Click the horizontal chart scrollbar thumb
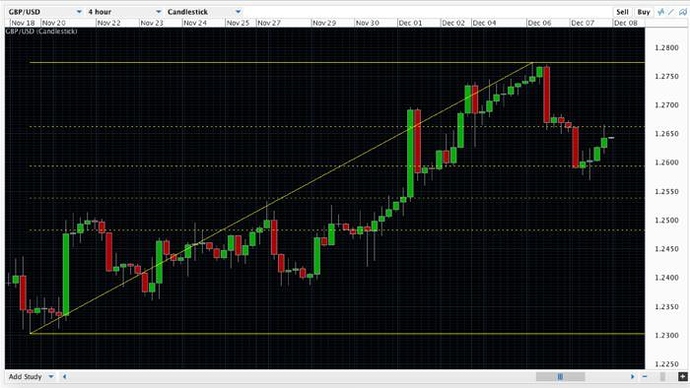The height and width of the screenshot is (388, 690). tap(560, 377)
